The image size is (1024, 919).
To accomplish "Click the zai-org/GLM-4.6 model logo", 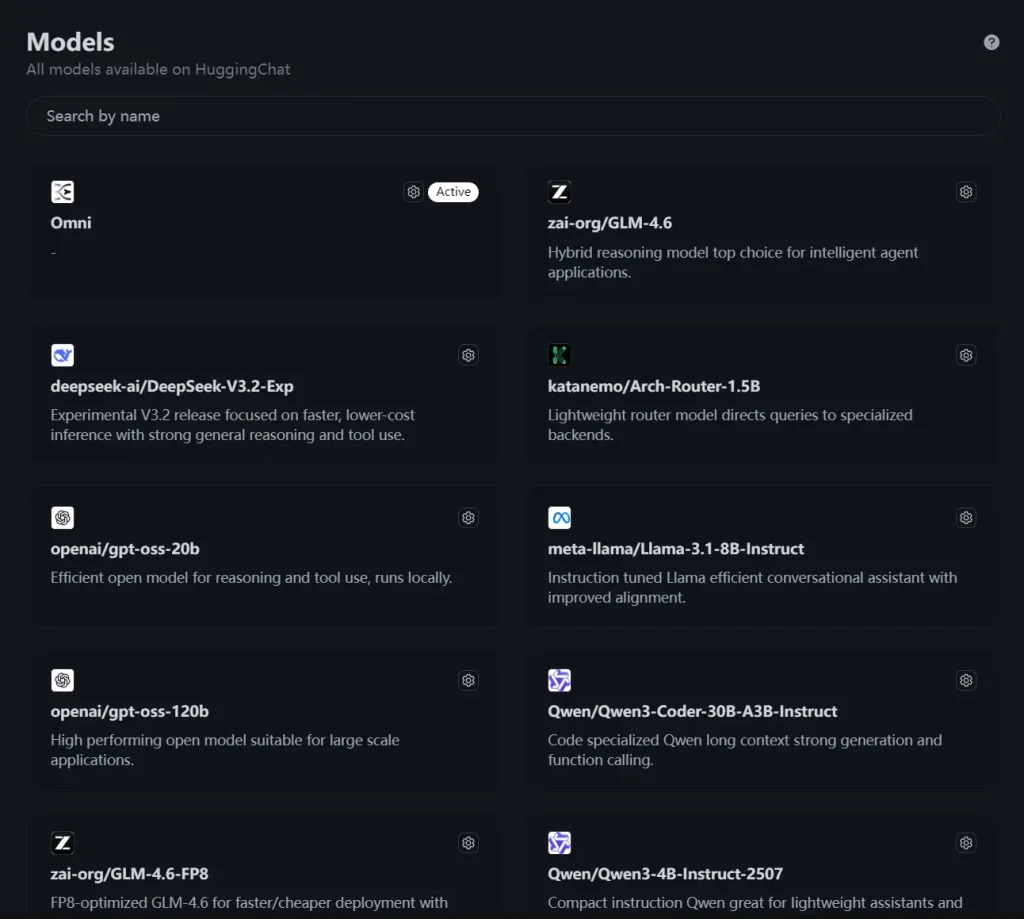I will 559,191.
